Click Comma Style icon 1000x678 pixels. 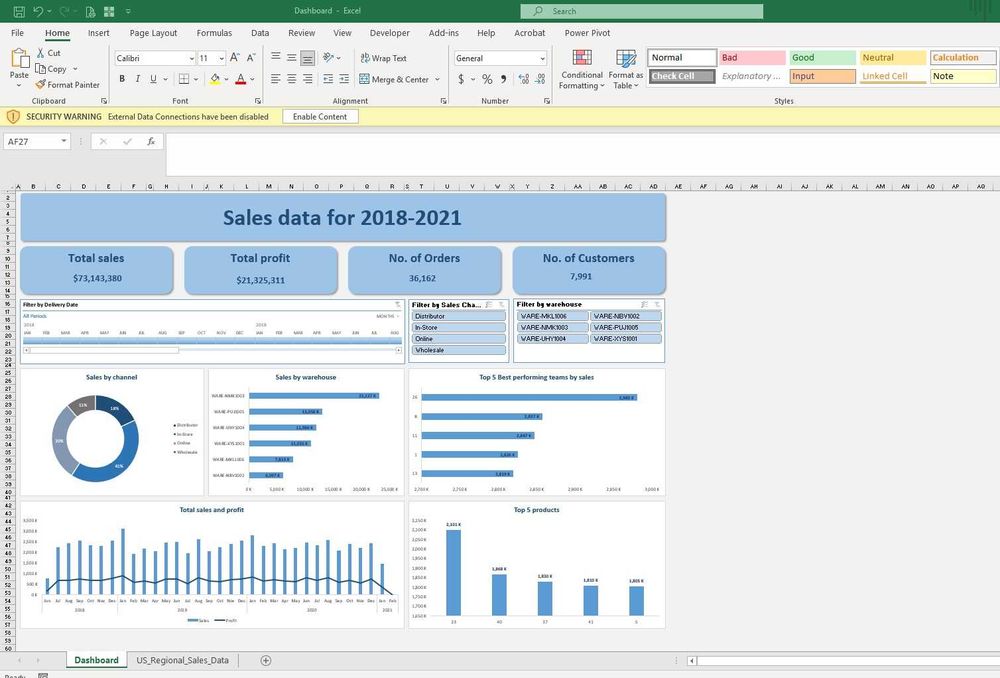[x=504, y=79]
